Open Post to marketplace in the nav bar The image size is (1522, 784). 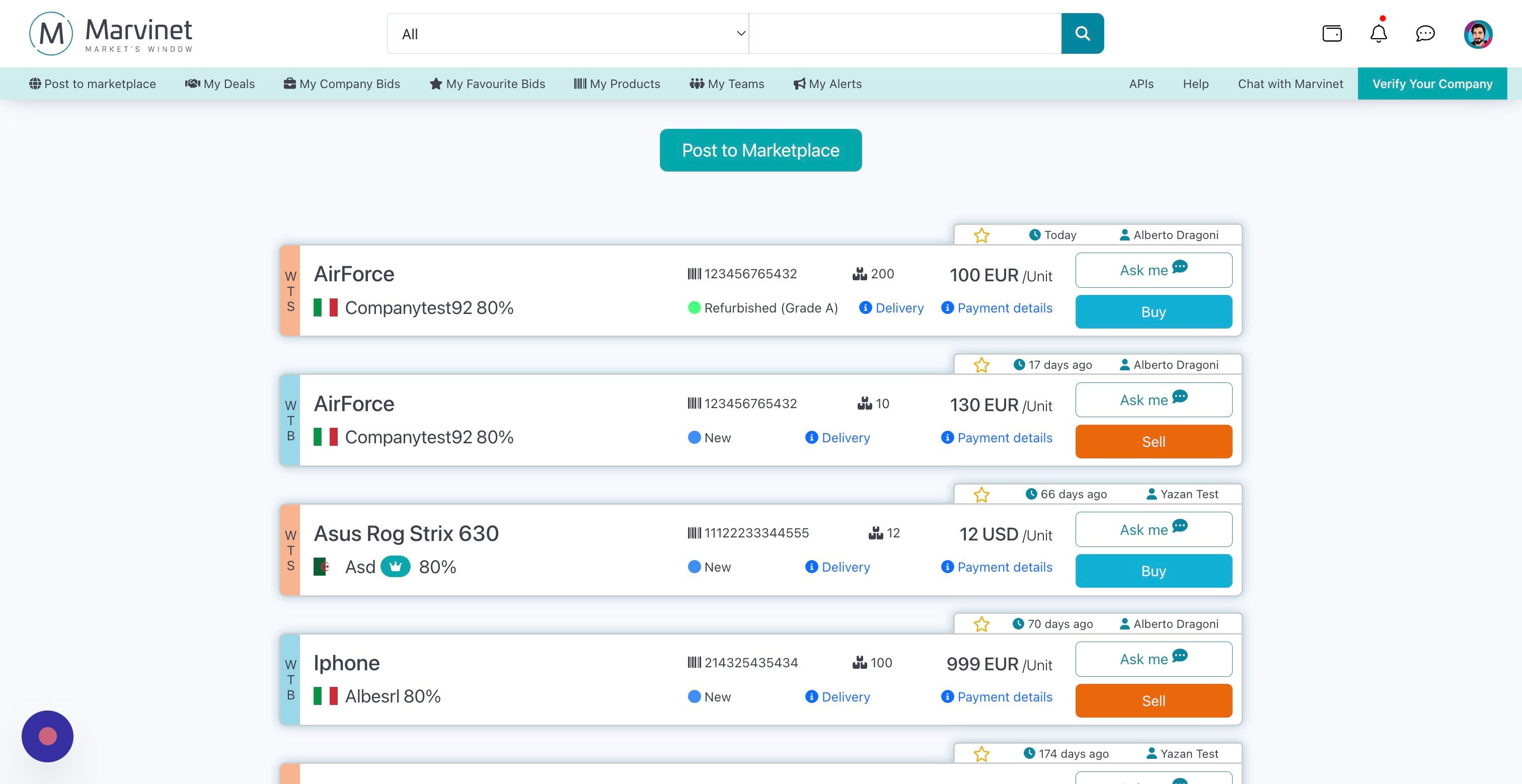coord(92,84)
